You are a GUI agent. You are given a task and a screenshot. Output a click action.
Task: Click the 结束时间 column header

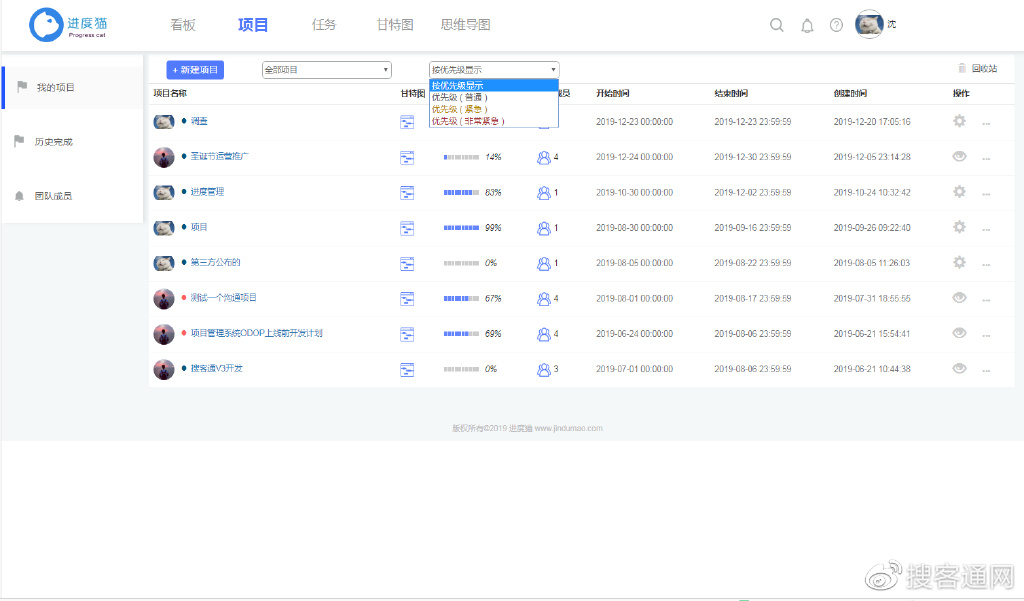(x=731, y=93)
